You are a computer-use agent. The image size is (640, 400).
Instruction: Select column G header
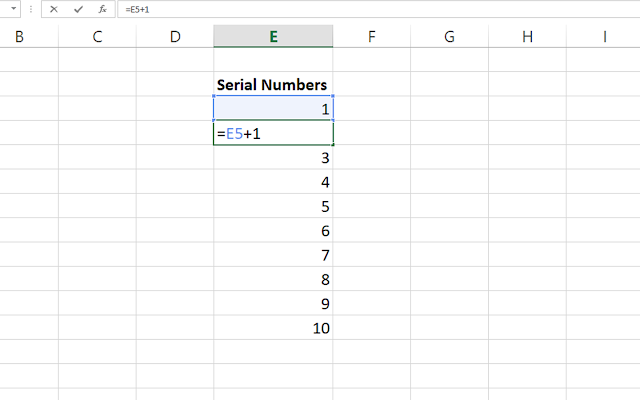[449, 36]
